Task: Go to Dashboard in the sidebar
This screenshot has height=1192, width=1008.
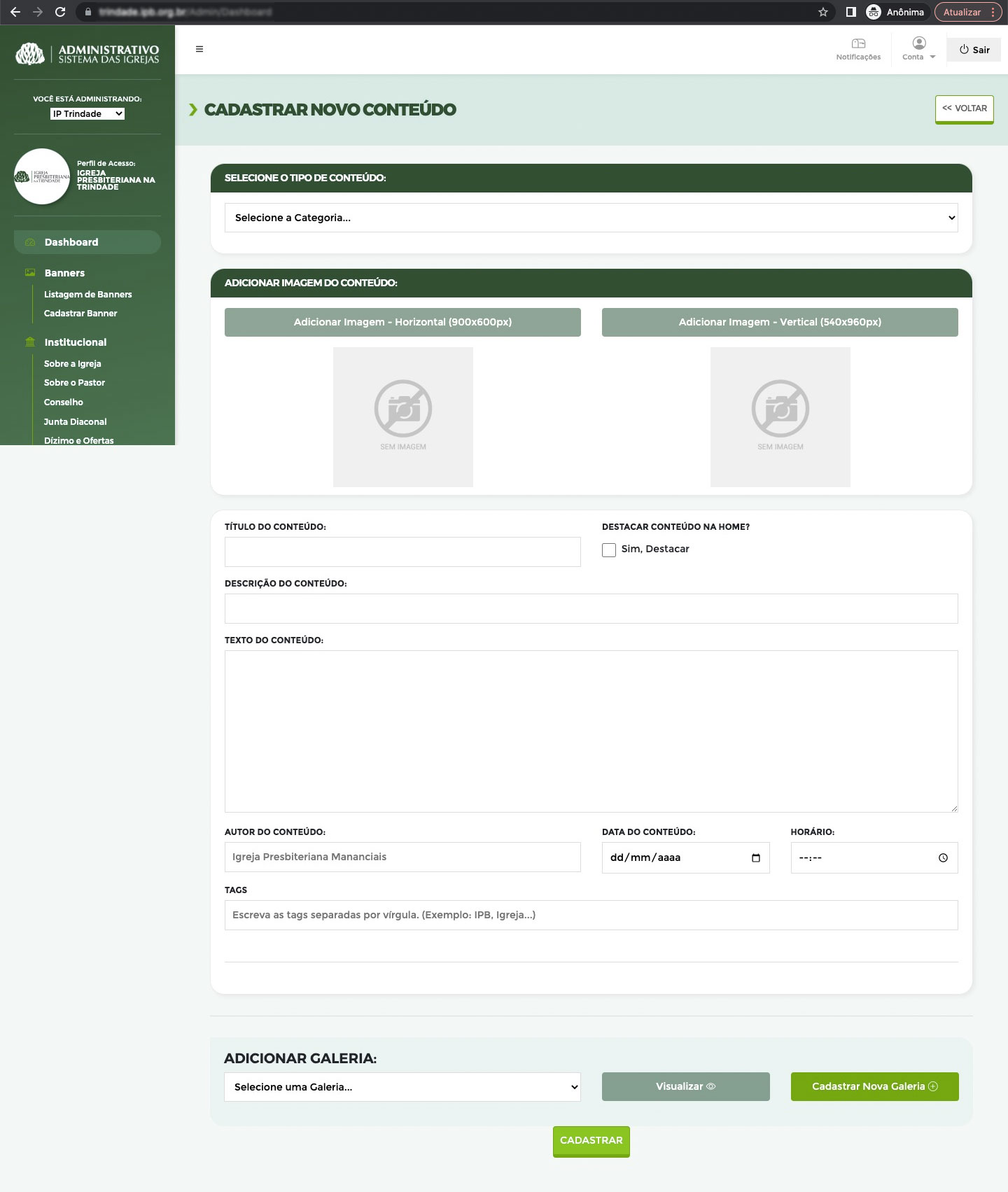Action: pos(71,242)
